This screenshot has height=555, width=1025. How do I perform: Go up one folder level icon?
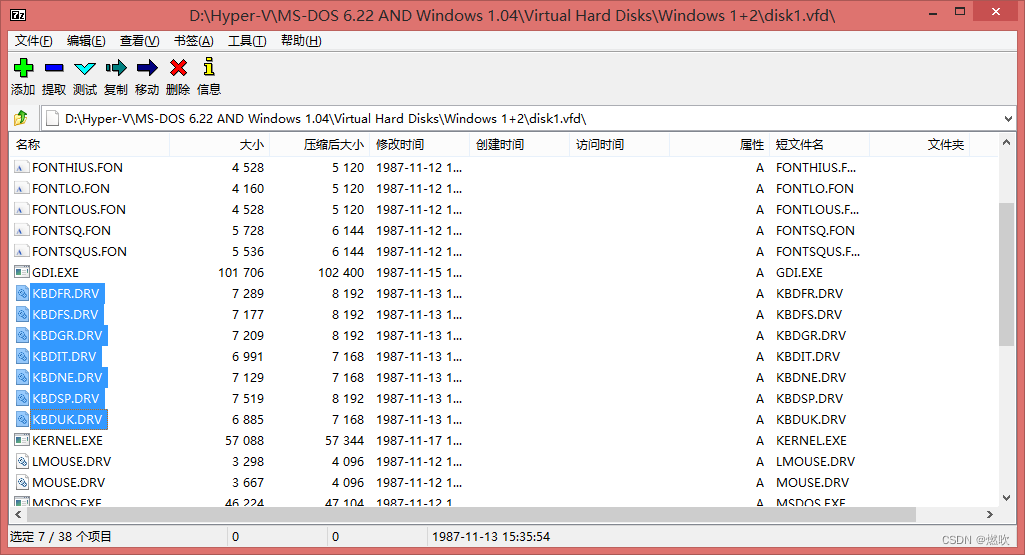pos(21,118)
